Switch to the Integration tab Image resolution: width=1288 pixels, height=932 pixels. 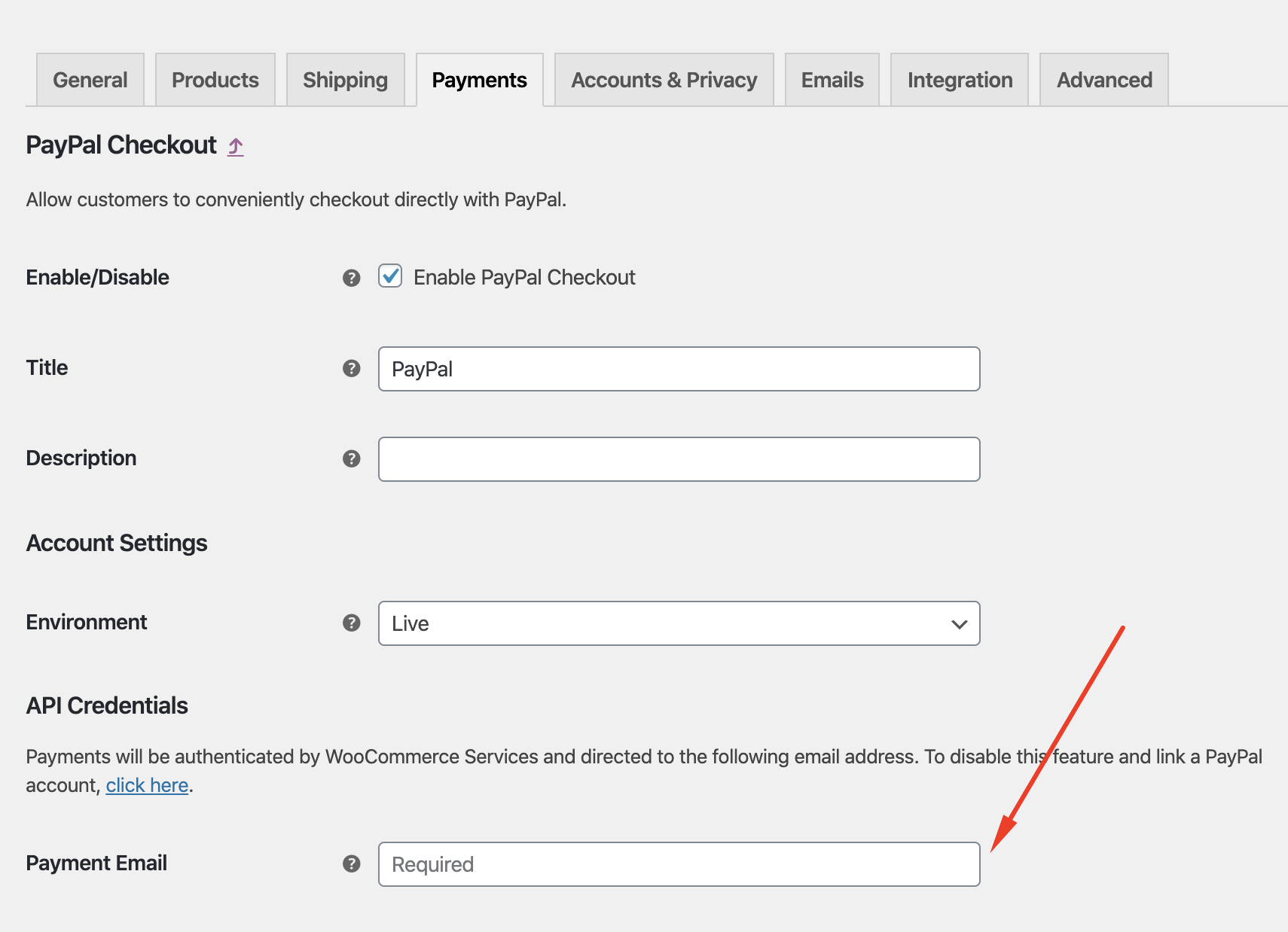pos(960,79)
